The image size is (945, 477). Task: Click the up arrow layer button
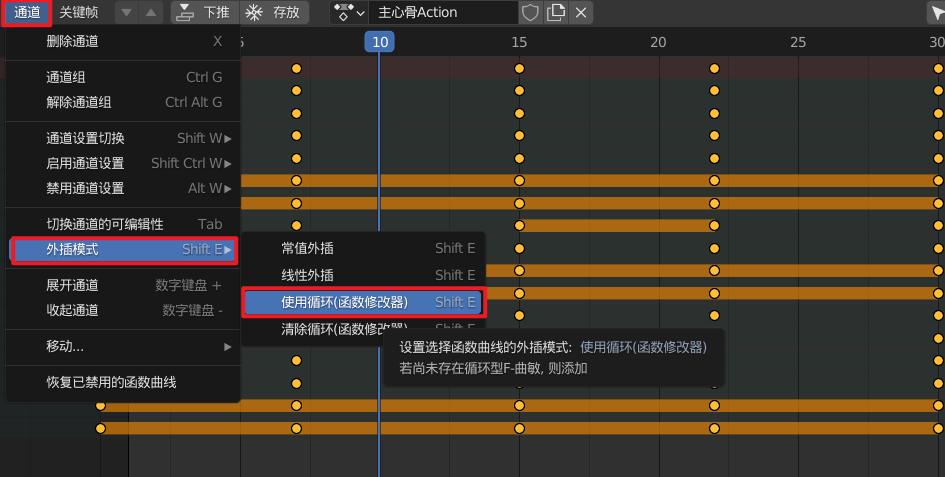150,13
